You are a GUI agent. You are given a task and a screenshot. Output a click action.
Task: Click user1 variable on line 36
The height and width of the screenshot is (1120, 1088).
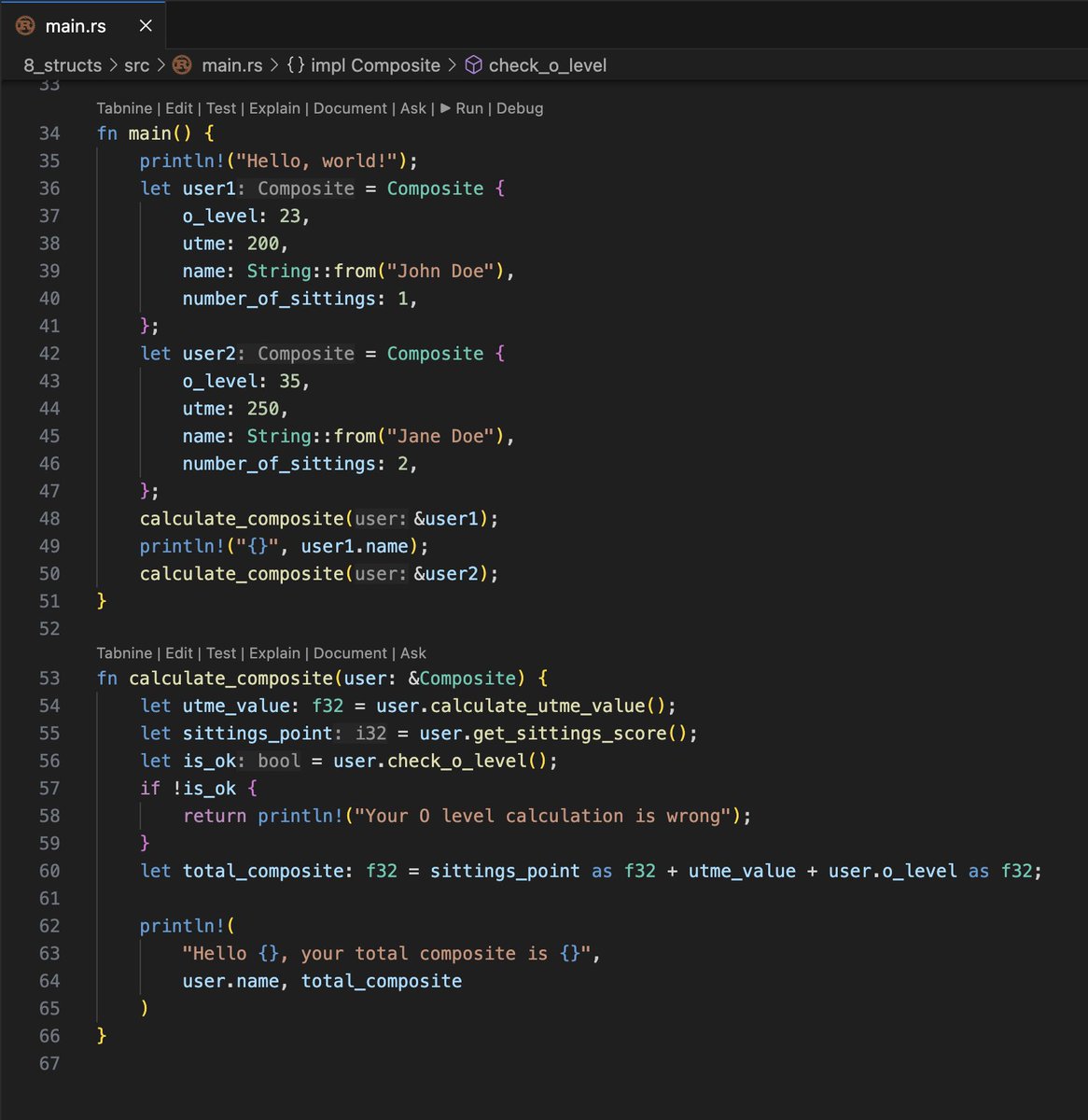point(209,189)
